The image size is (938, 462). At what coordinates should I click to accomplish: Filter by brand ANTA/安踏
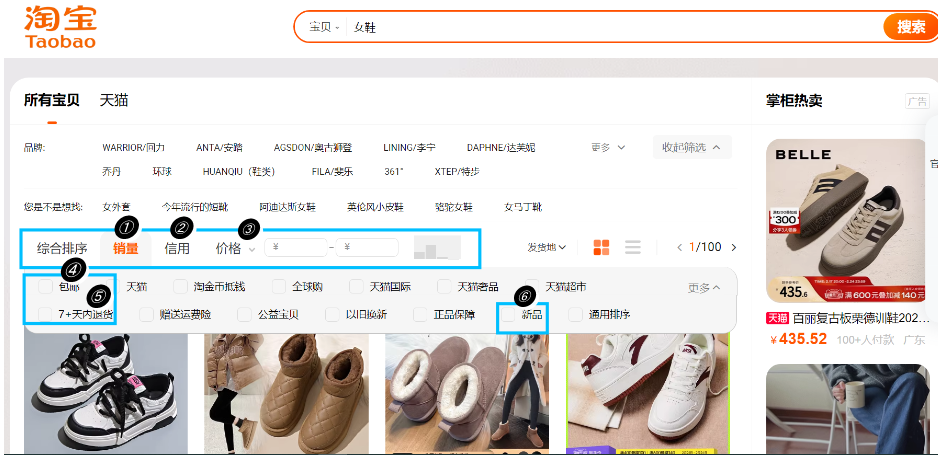point(220,147)
